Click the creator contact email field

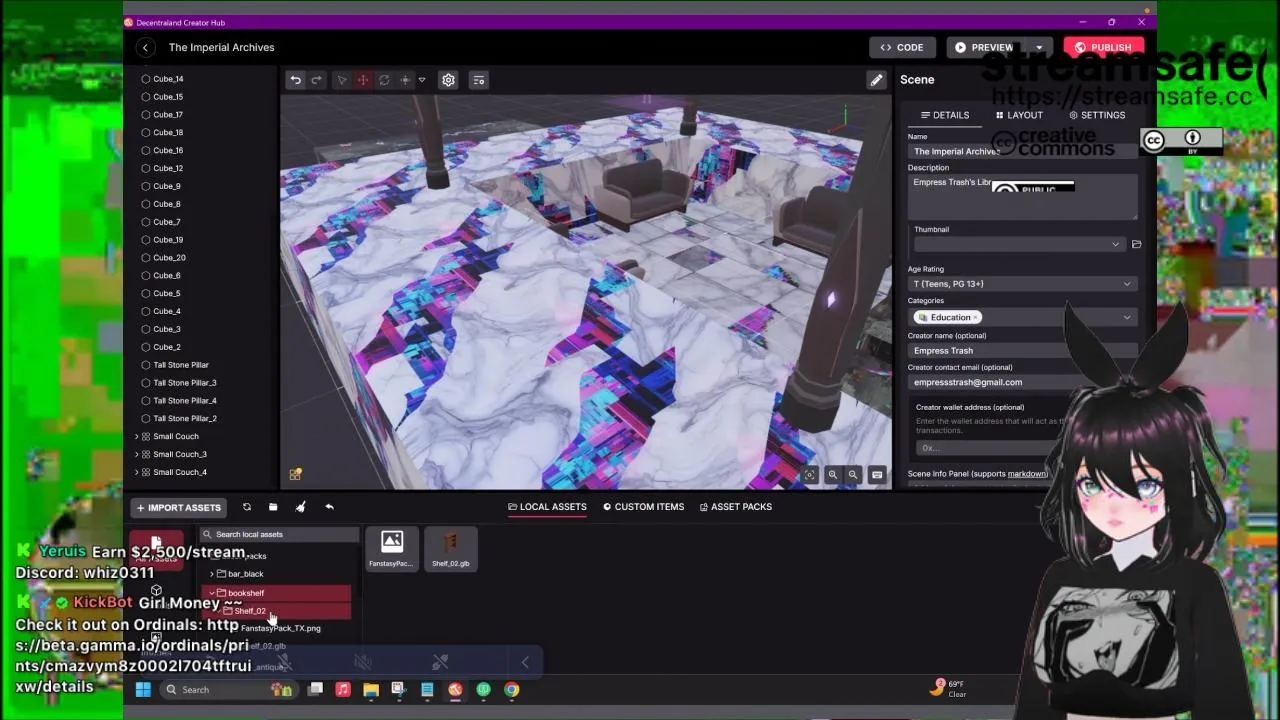(1022, 382)
